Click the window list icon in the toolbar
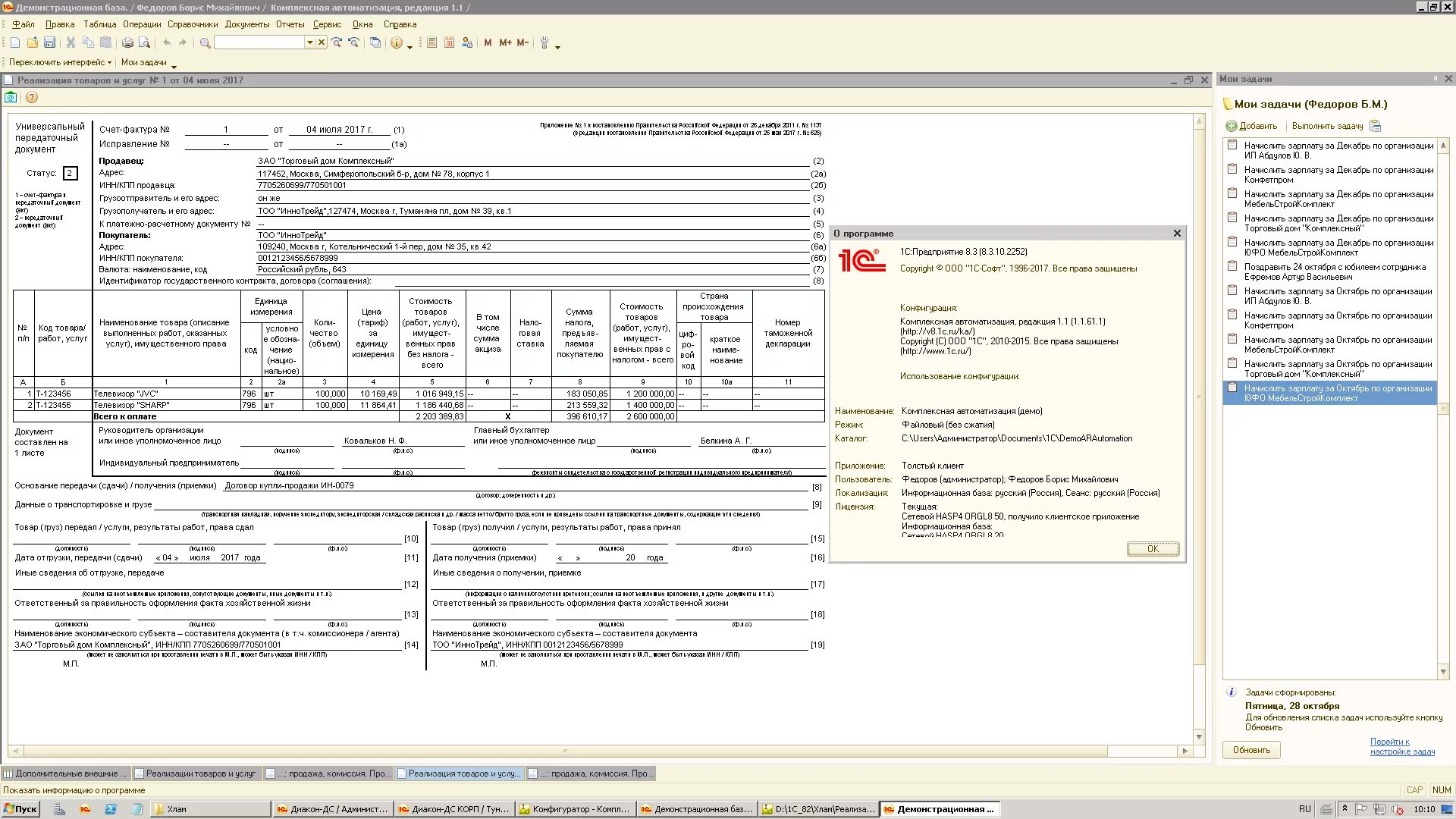This screenshot has width=1456, height=819. coord(375,43)
